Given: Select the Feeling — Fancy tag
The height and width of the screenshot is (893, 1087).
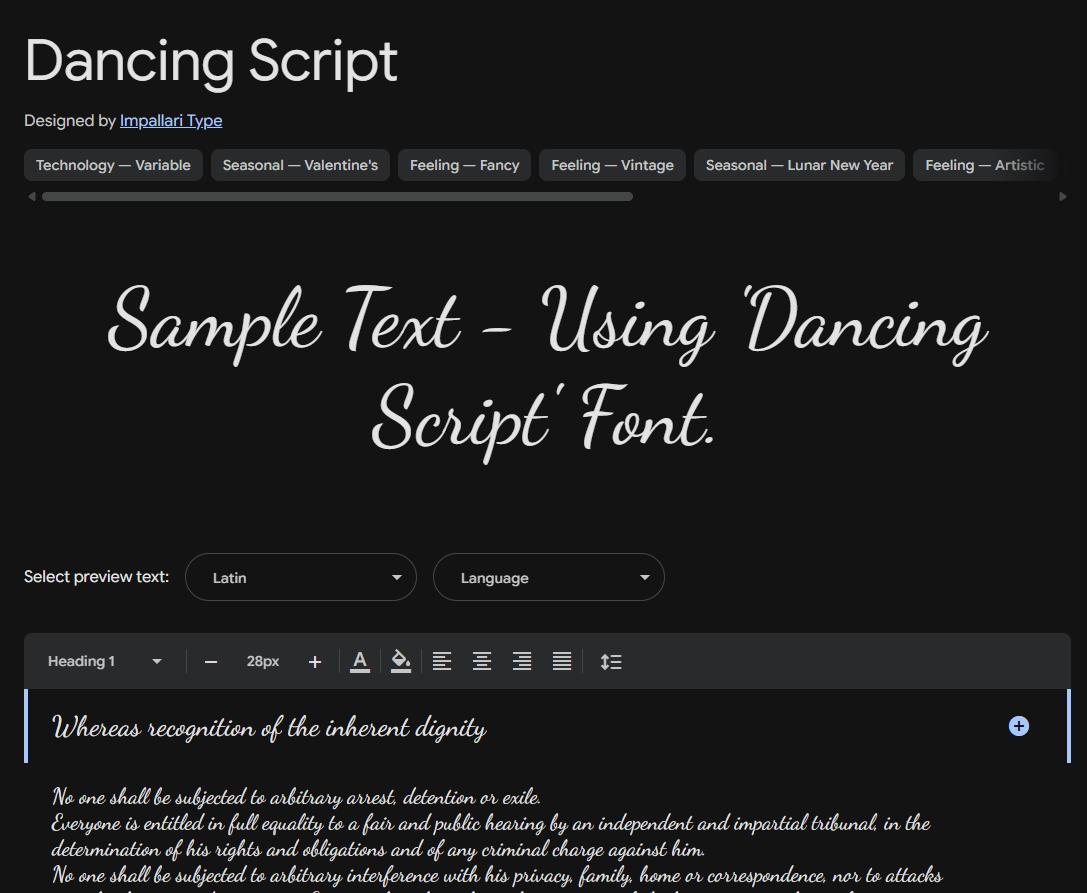Looking at the screenshot, I should [x=464, y=165].
